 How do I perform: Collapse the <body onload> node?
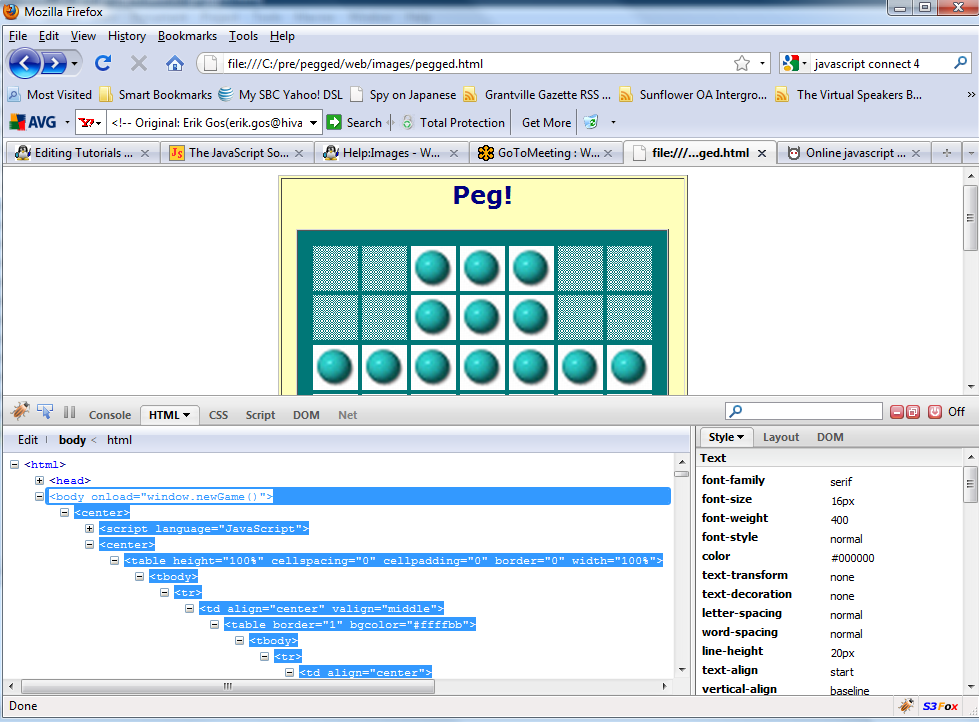click(x=39, y=497)
